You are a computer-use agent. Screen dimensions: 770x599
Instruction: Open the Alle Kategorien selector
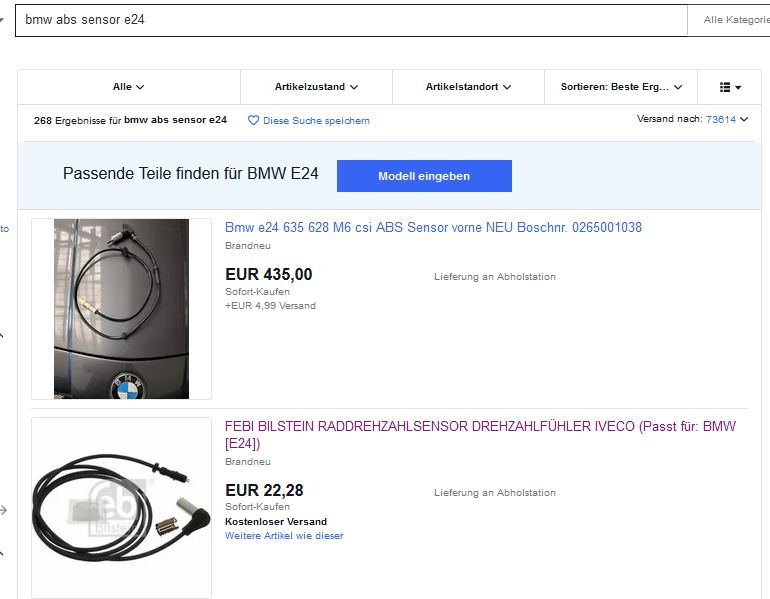tap(735, 20)
